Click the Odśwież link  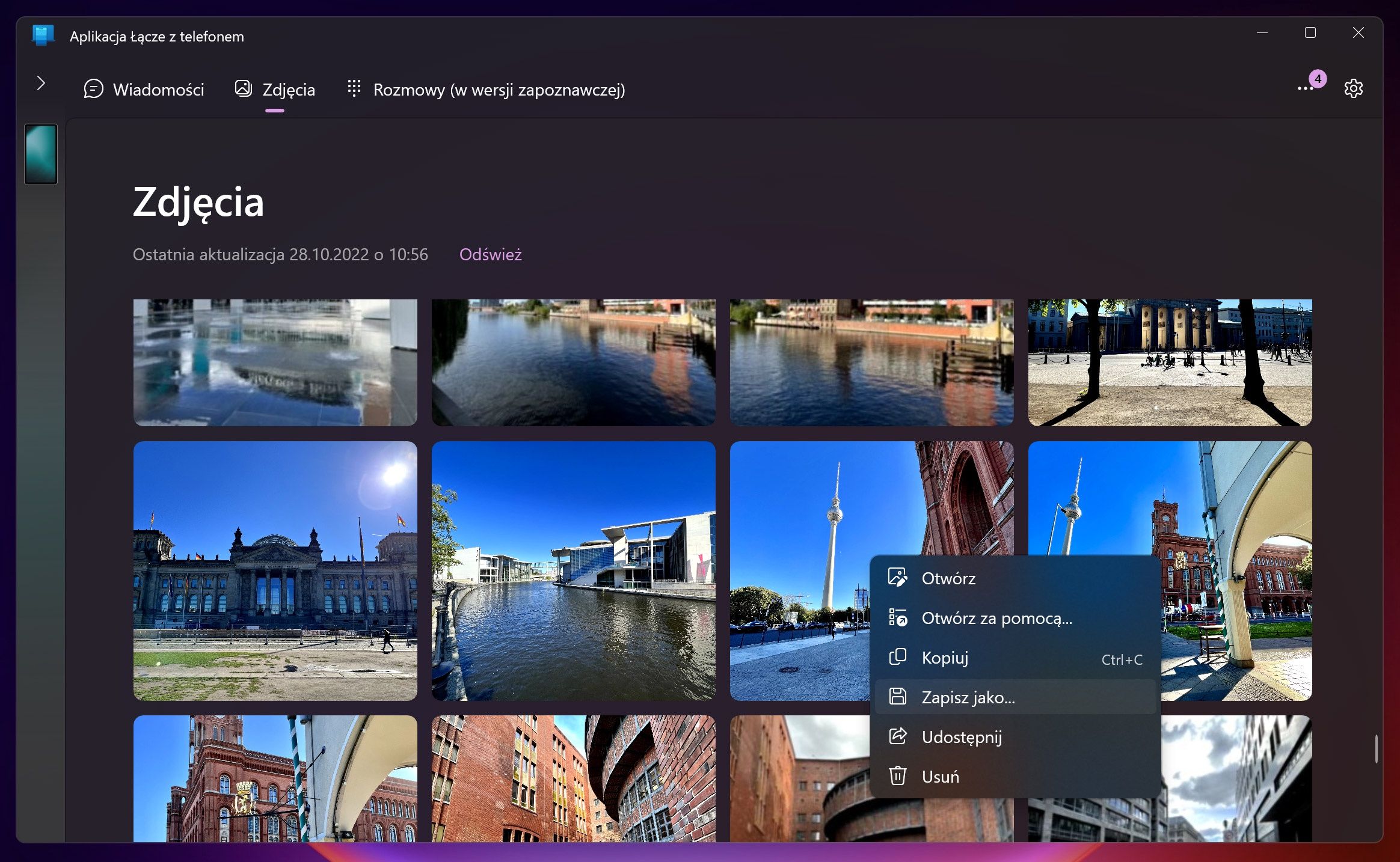coord(490,255)
